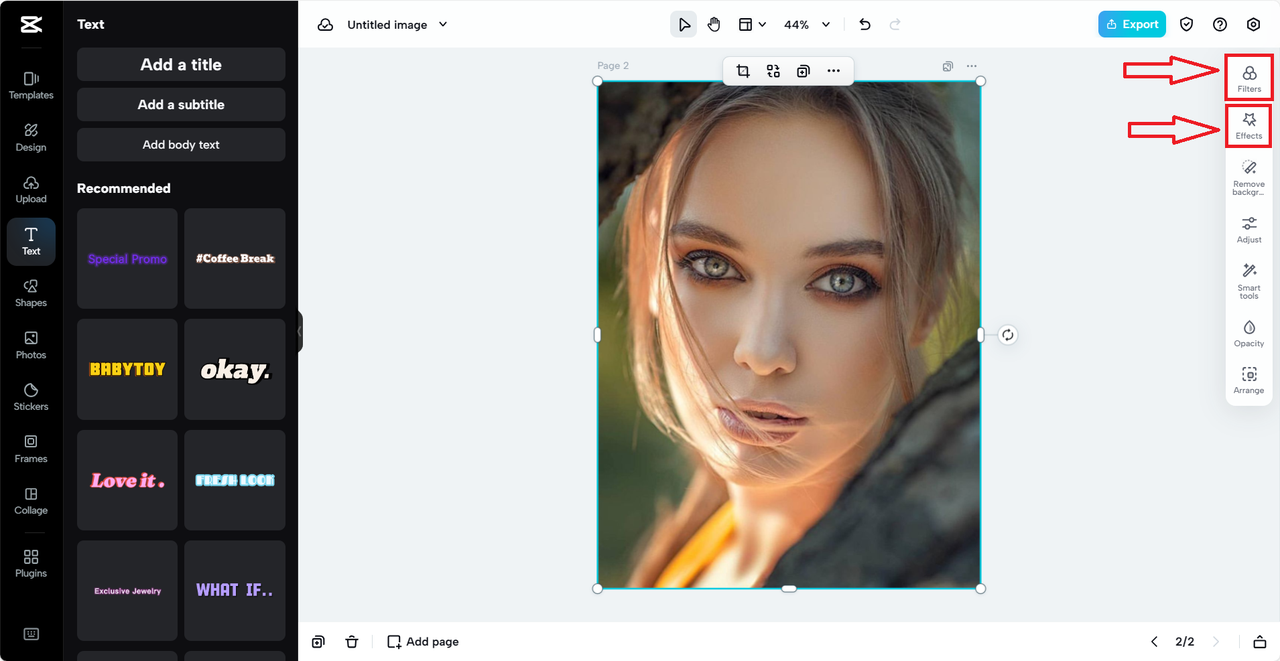Click Add a subtitle button
The width and height of the screenshot is (1280, 661).
click(181, 104)
